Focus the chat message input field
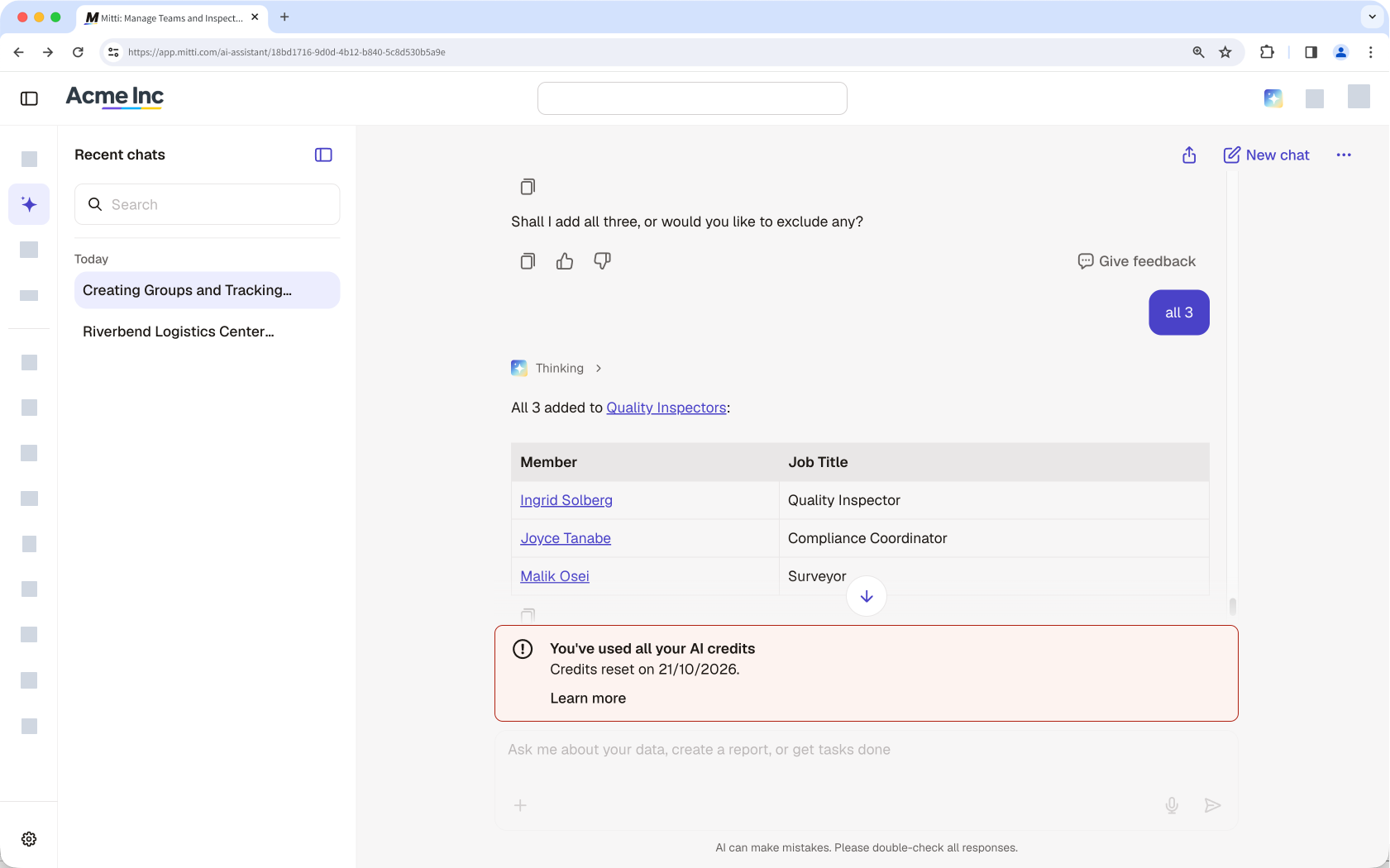The width and height of the screenshot is (1390, 868). click(x=866, y=750)
